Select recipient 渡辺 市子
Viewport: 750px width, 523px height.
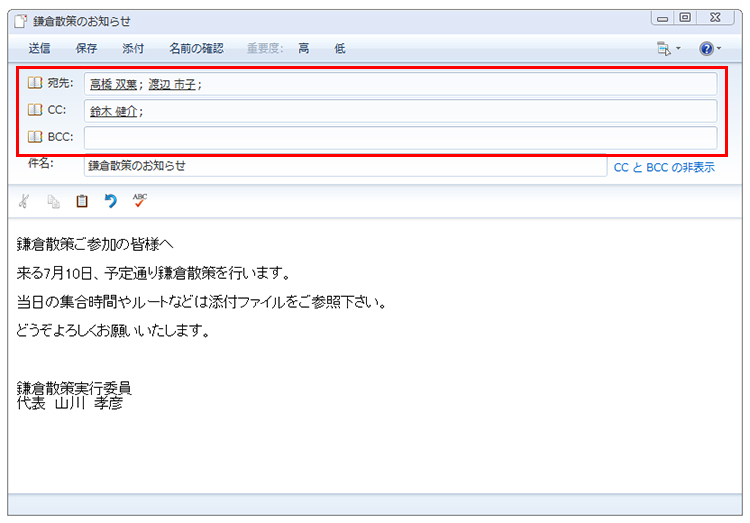click(x=172, y=85)
